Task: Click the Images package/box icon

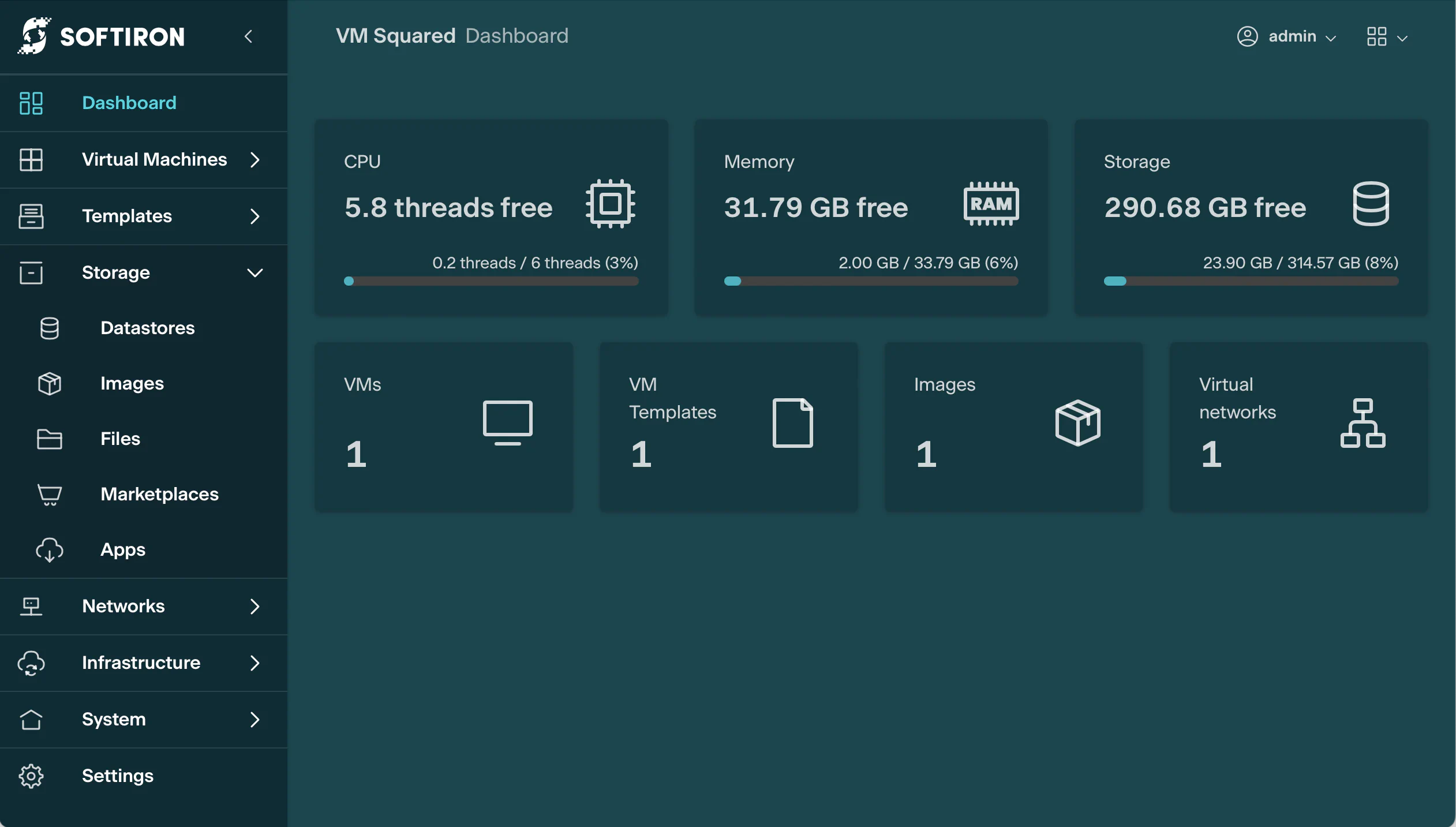Action: click(1078, 422)
